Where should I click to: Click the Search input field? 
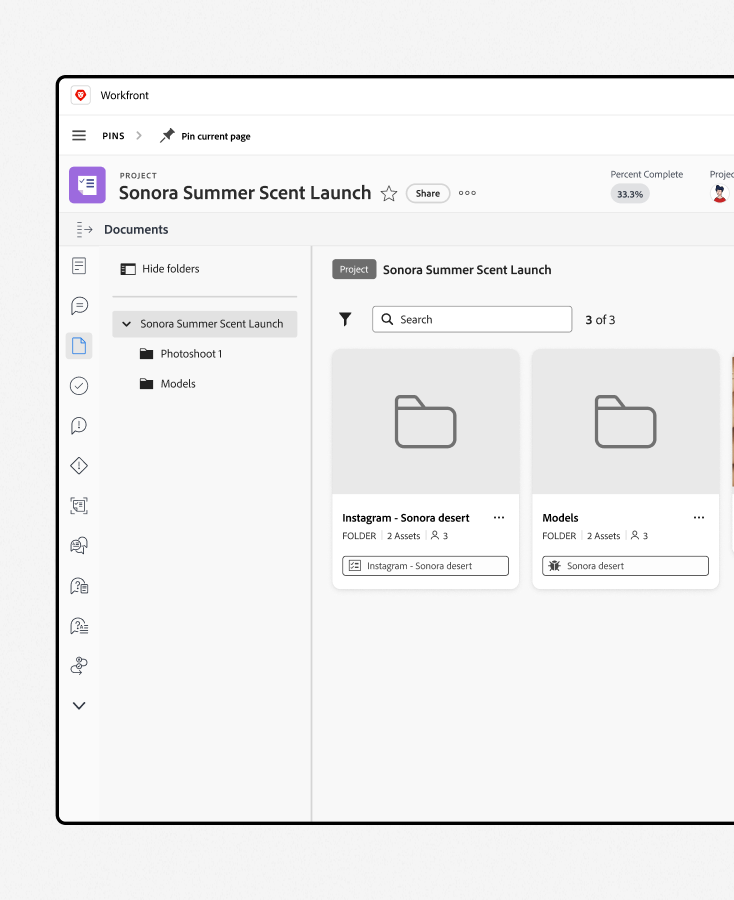point(472,319)
